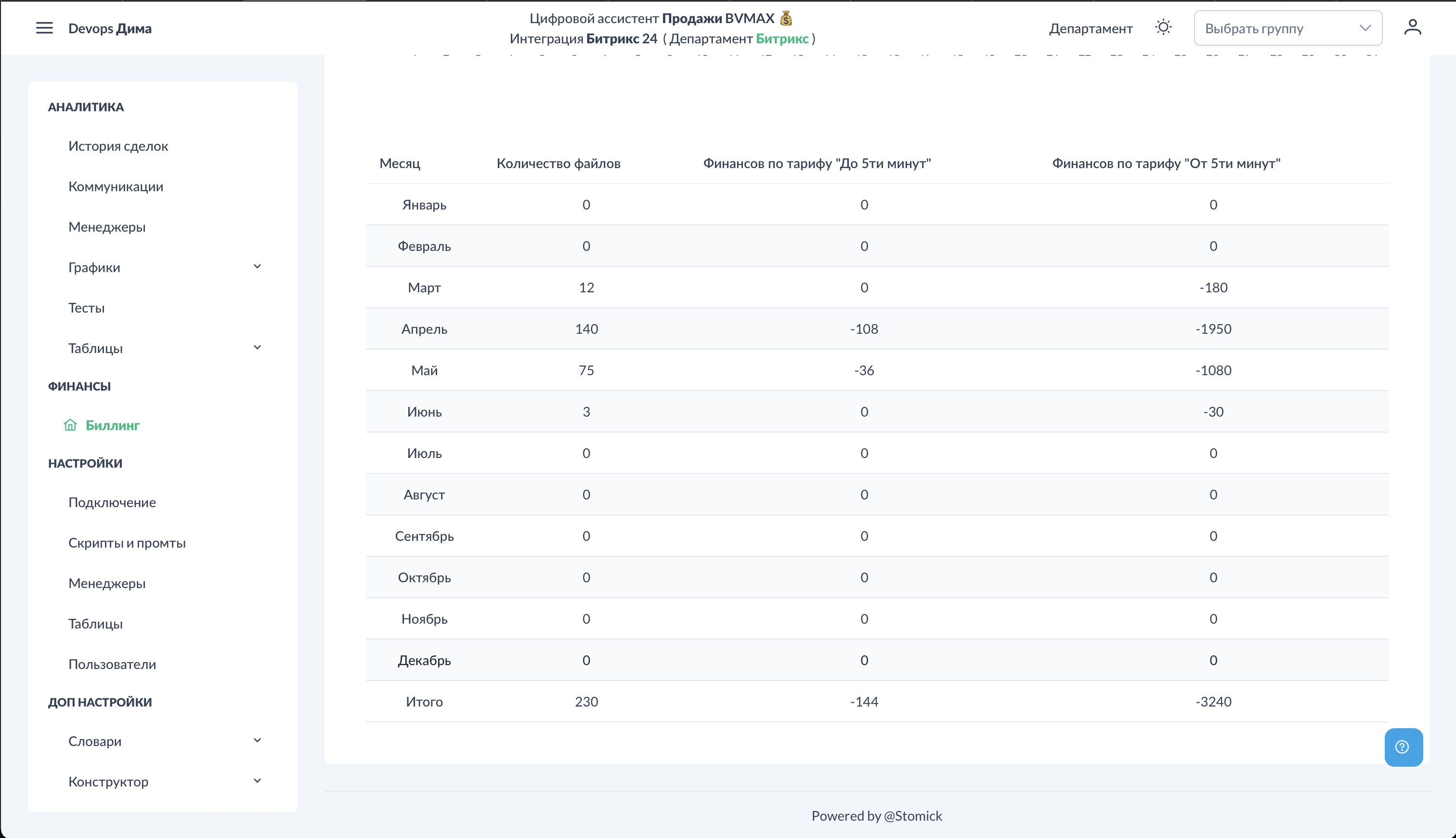Open the user profile icon

click(x=1412, y=27)
